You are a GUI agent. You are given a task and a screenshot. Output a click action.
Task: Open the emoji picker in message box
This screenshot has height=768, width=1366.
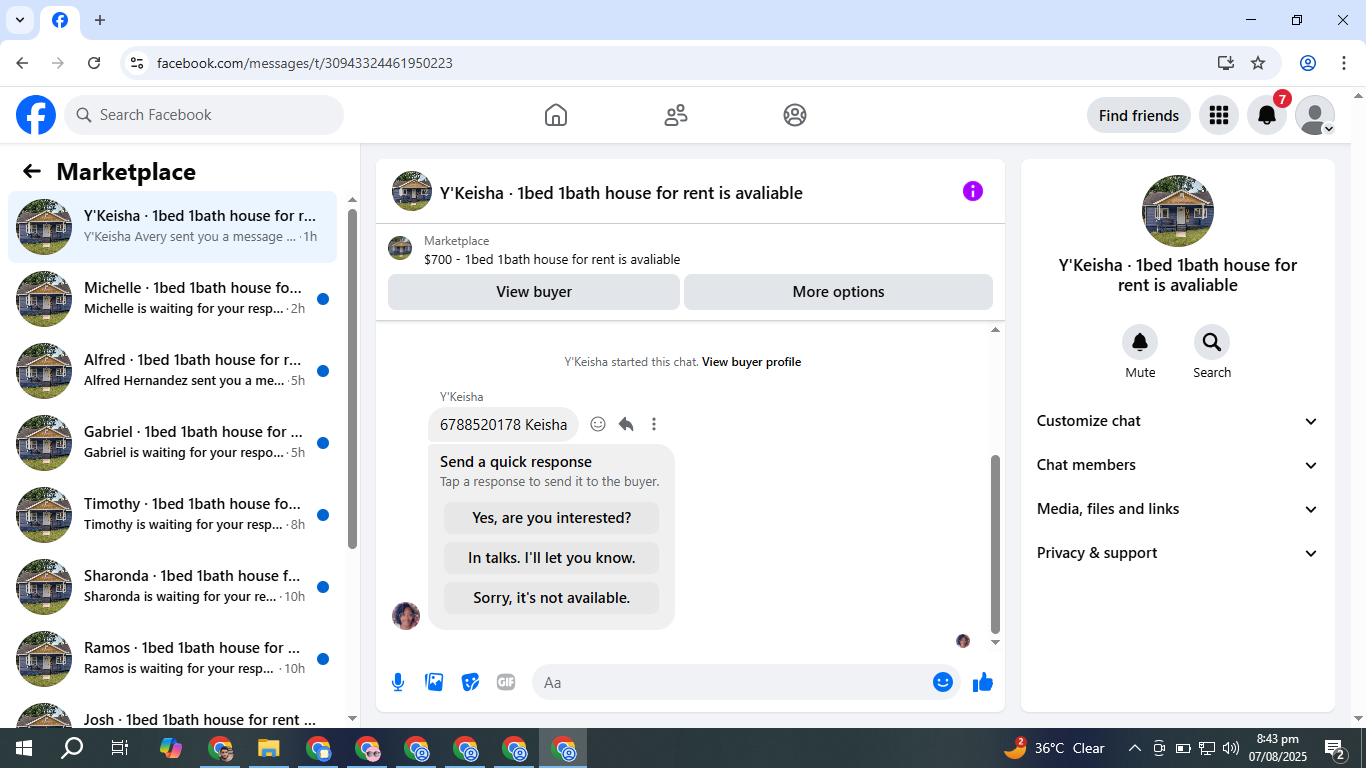tap(942, 682)
